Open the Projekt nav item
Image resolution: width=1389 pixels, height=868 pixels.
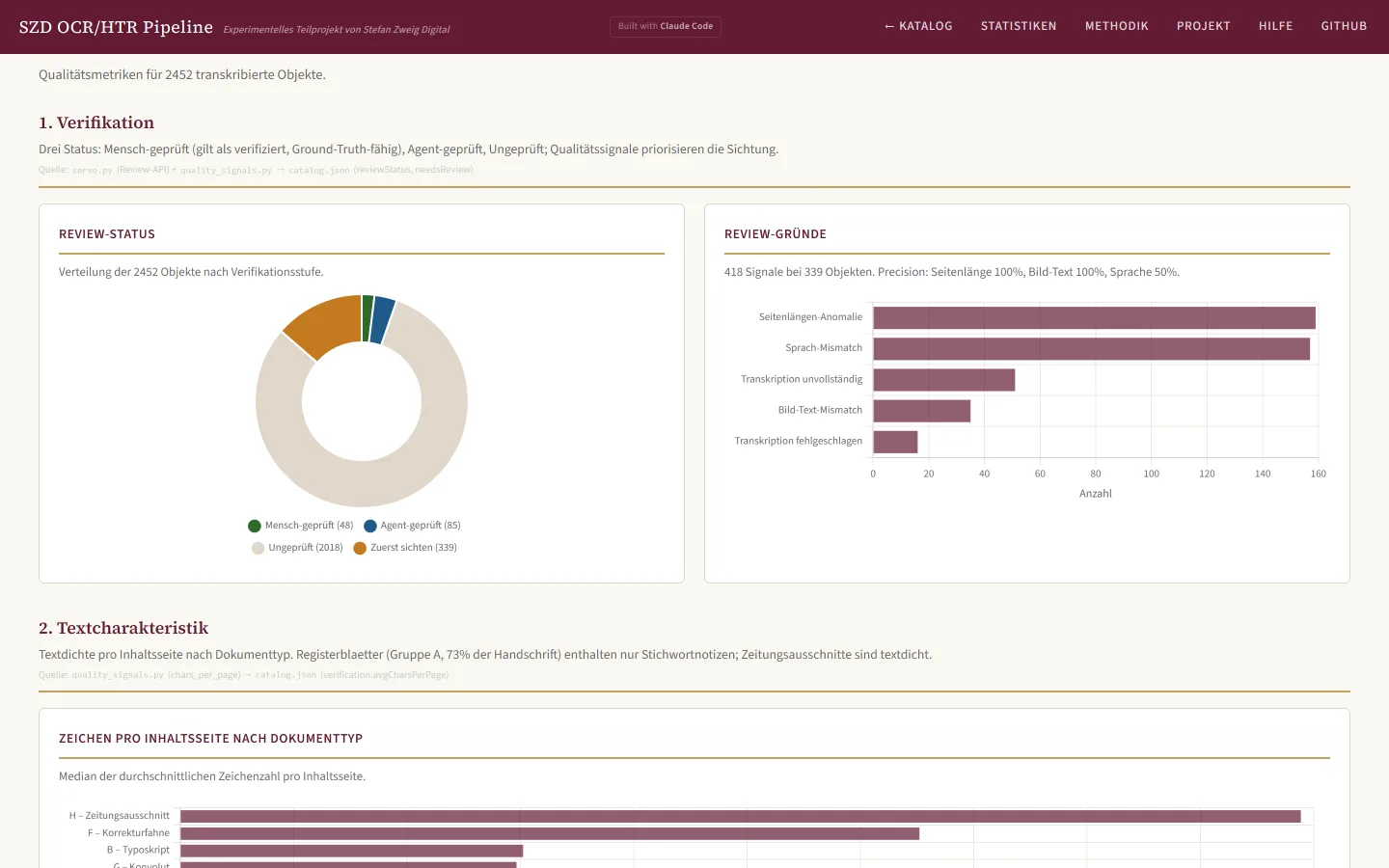[1204, 26]
